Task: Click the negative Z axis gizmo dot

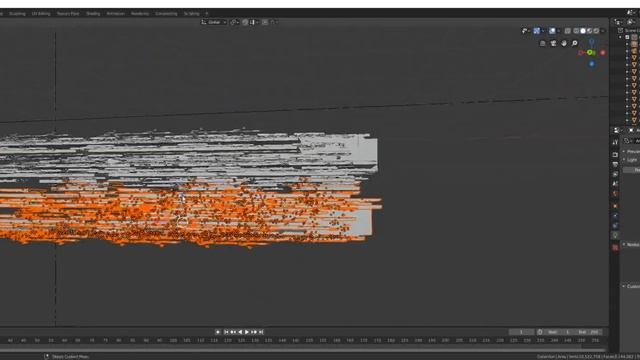Action: coord(591,64)
